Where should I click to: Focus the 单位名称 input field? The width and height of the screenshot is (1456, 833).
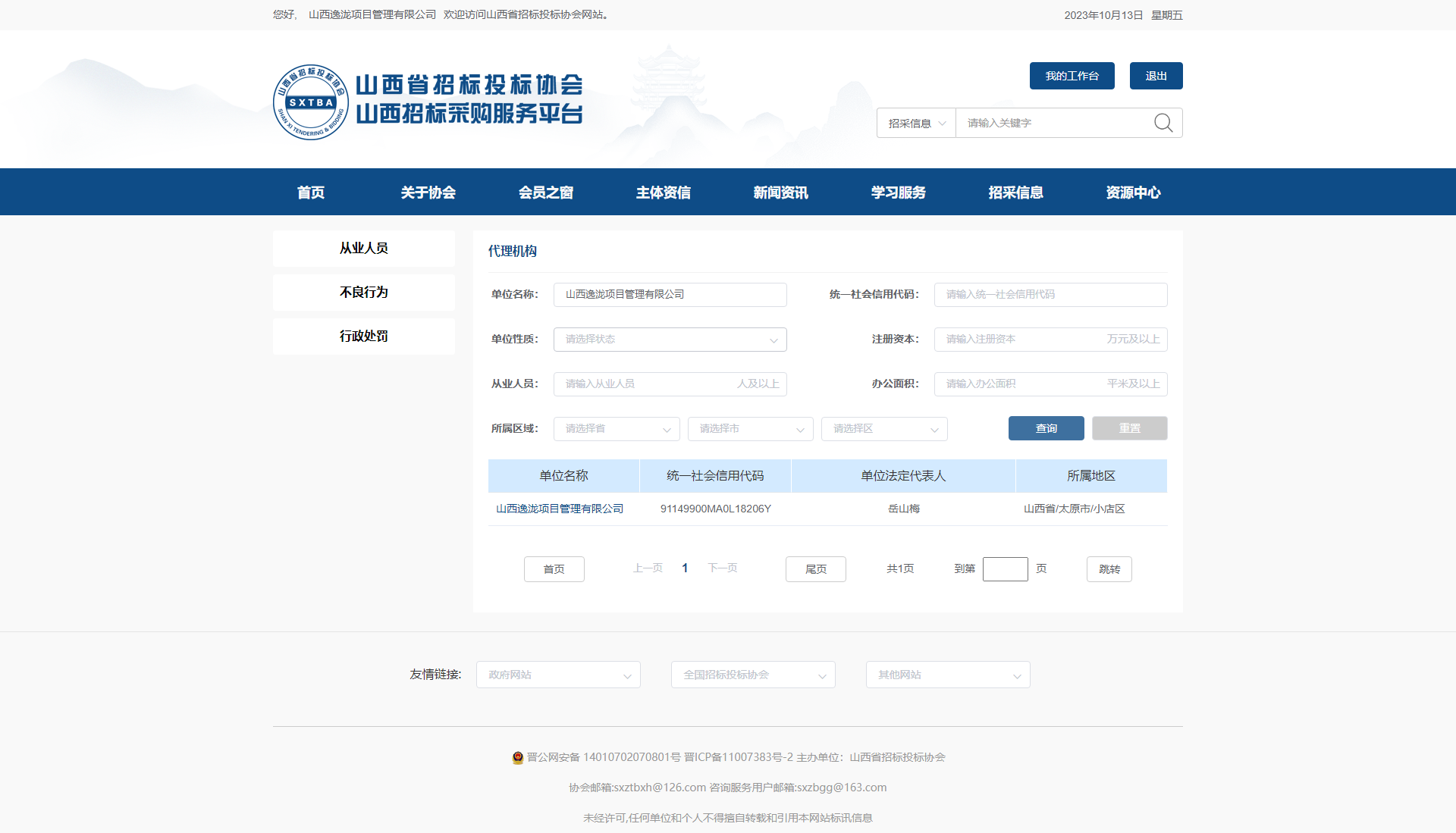670,295
